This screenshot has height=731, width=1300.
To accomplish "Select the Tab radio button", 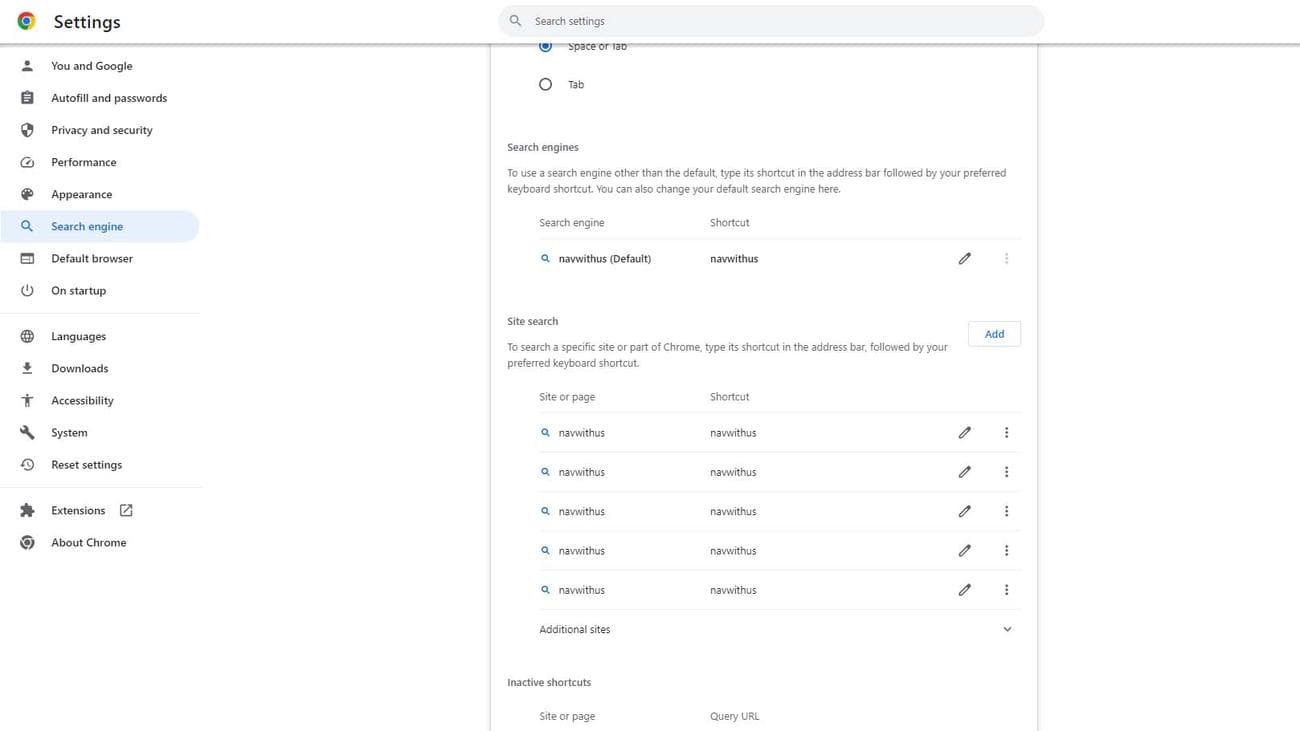I will (545, 85).
